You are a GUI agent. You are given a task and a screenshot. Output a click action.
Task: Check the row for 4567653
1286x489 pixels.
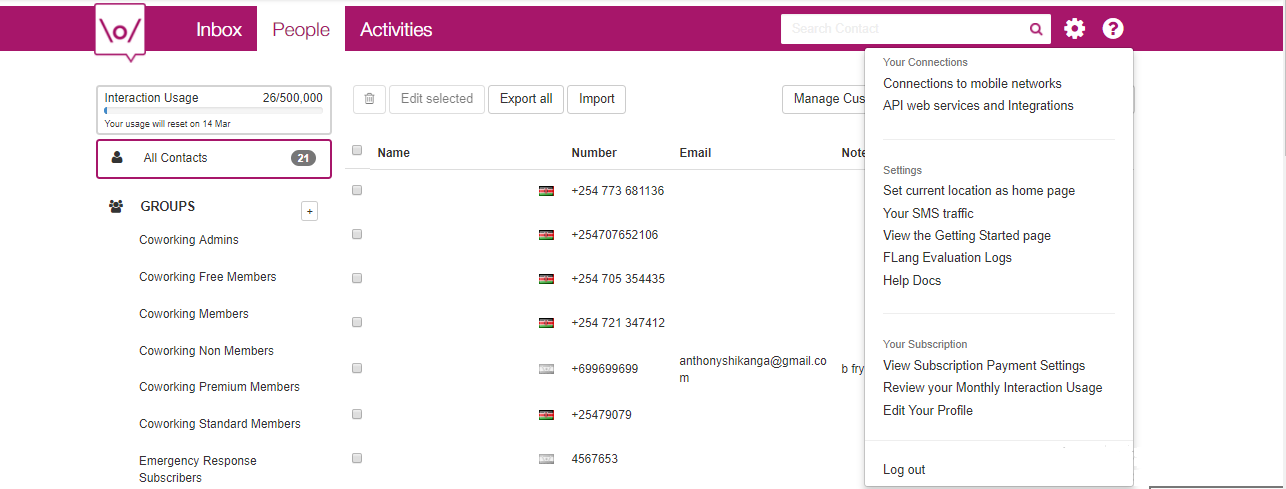357,458
